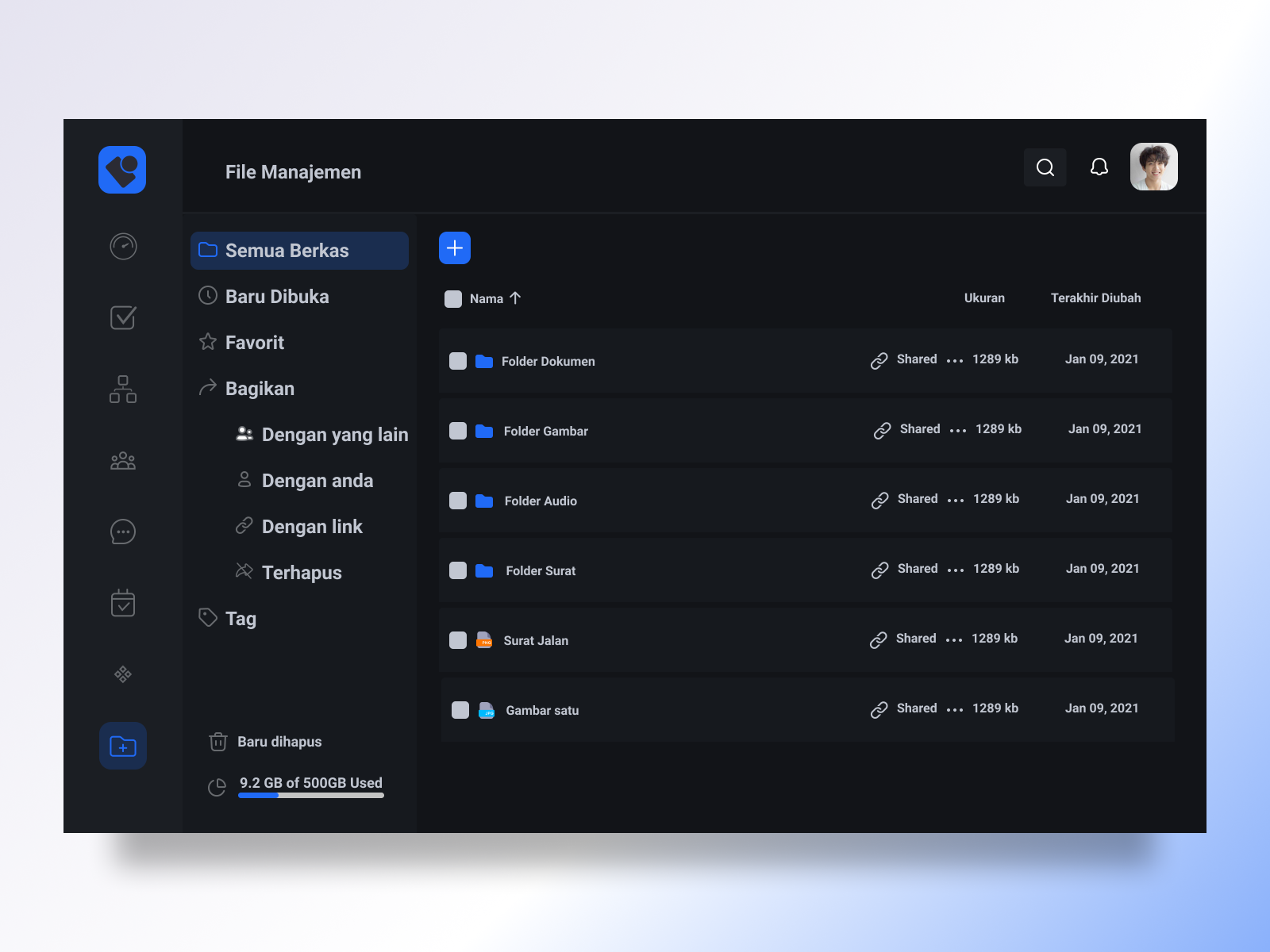Select the active file manager folder icon

click(x=122, y=746)
